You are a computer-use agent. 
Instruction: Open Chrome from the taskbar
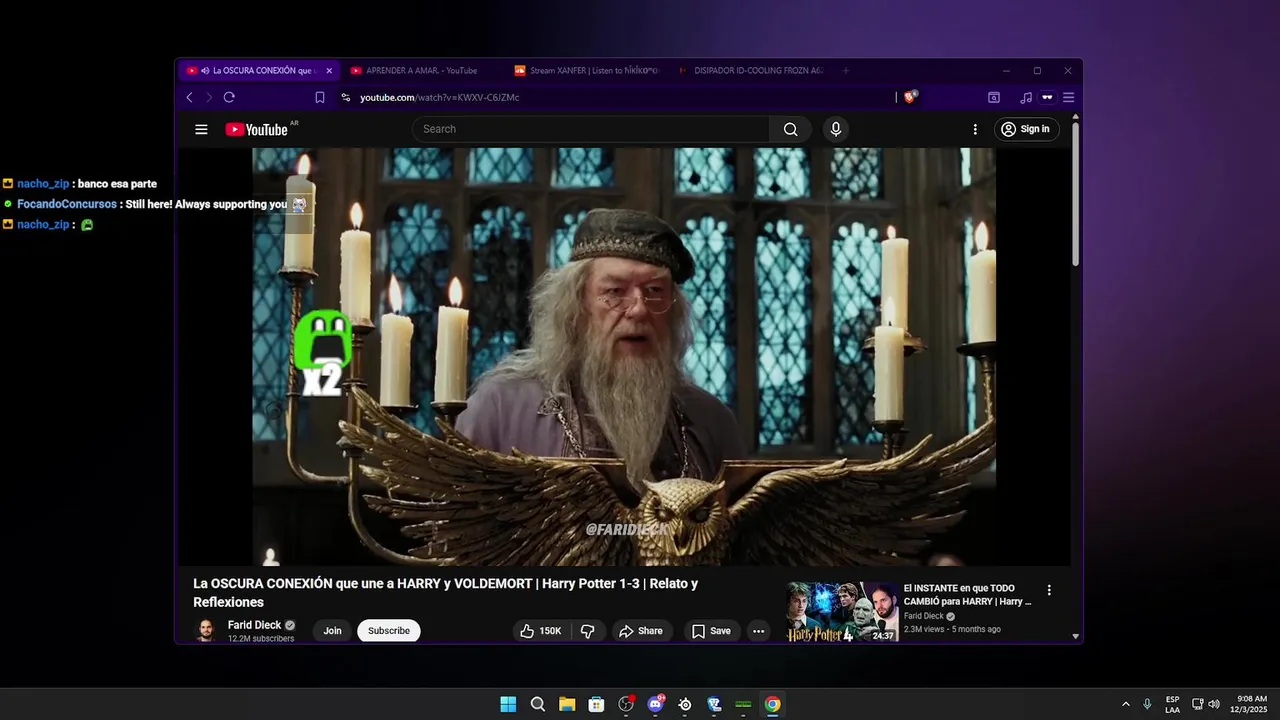[773, 704]
